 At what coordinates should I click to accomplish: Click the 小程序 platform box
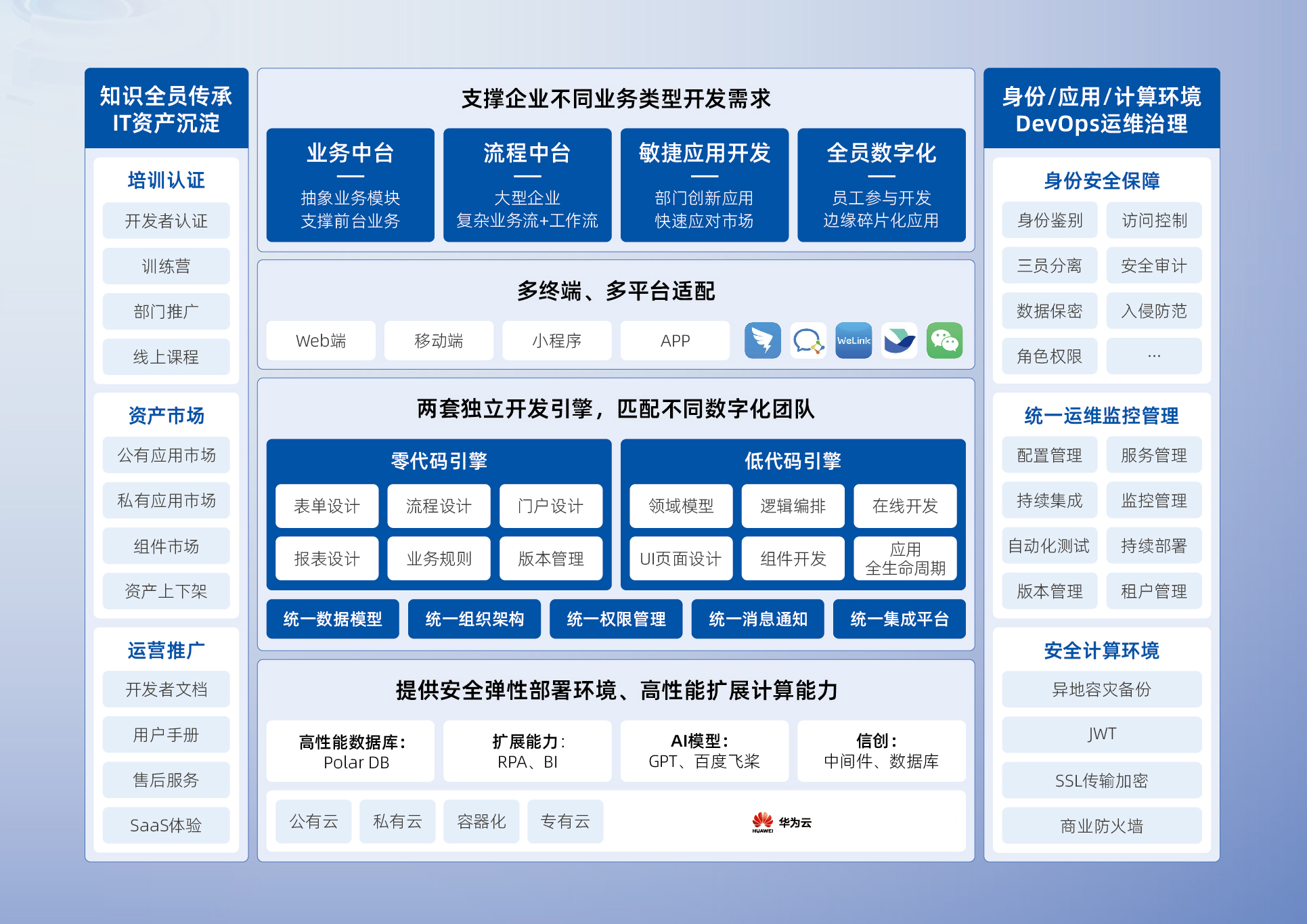(556, 340)
